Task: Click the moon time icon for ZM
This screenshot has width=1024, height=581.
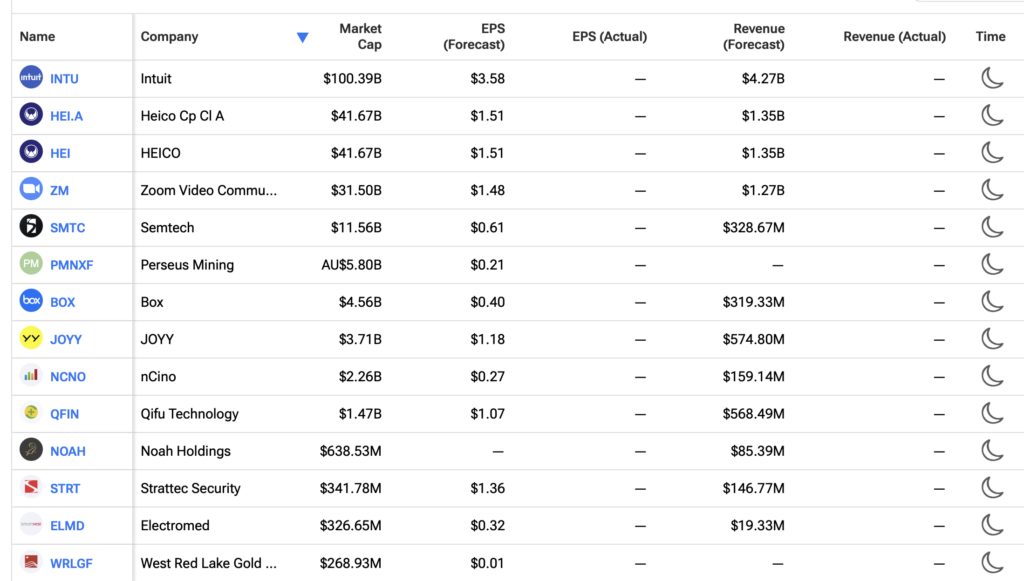Action: 992,189
